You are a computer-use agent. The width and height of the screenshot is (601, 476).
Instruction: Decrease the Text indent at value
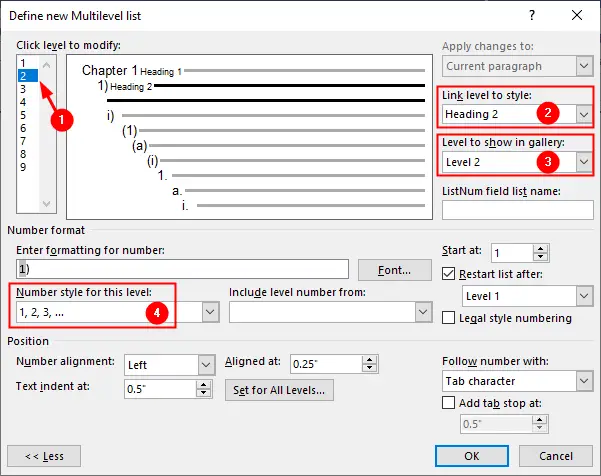pos(204,393)
